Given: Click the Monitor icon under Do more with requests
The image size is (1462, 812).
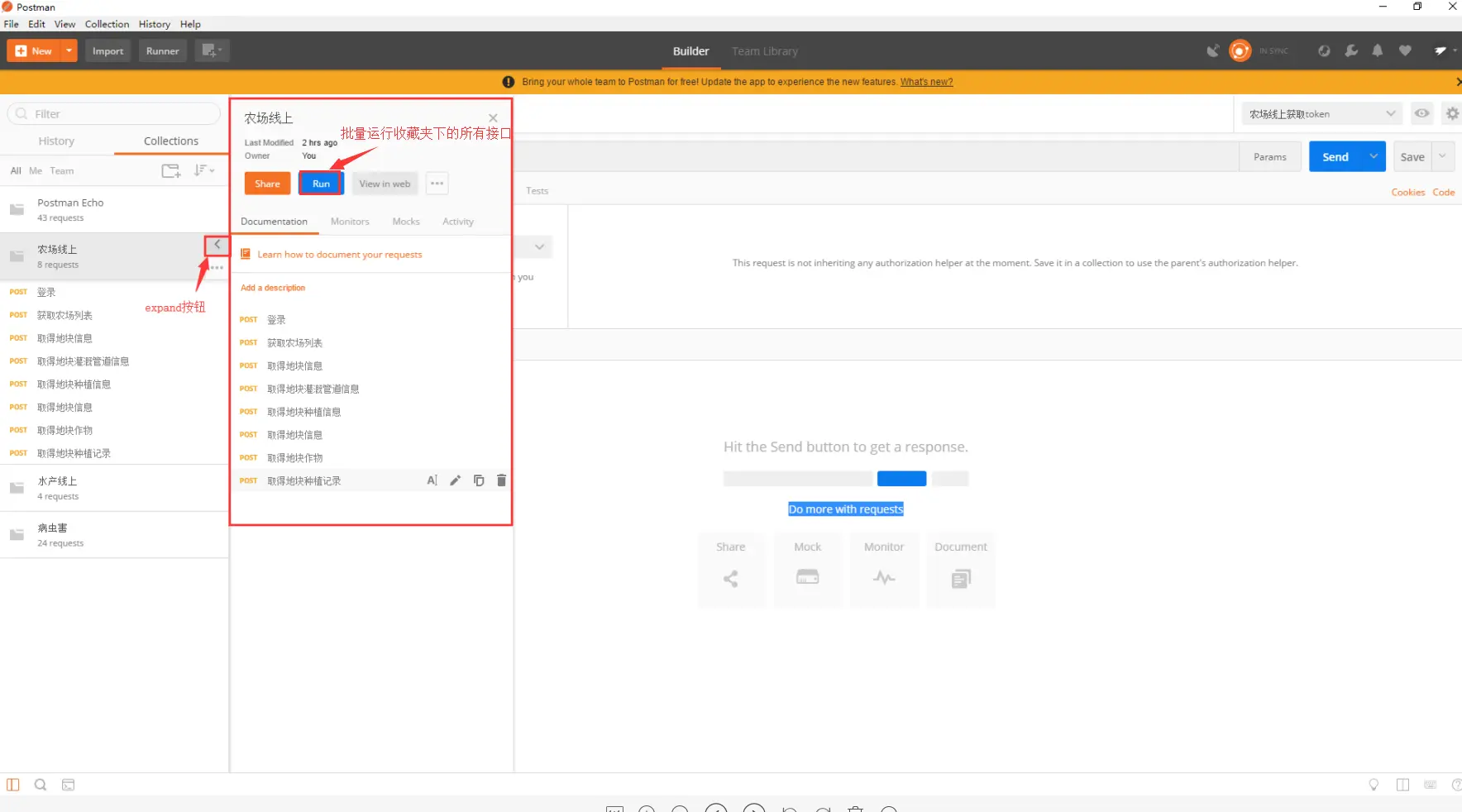Looking at the screenshot, I should (884, 577).
